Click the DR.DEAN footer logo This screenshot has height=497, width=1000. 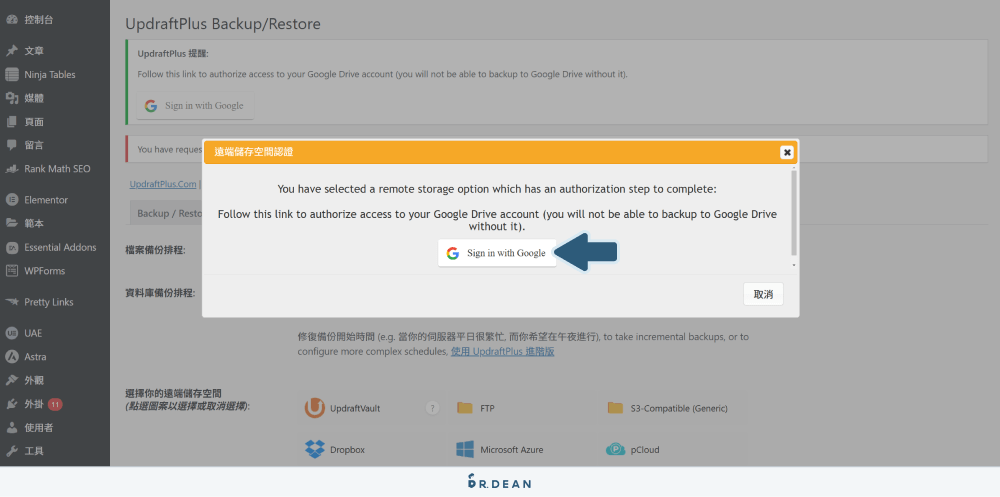coord(499,482)
